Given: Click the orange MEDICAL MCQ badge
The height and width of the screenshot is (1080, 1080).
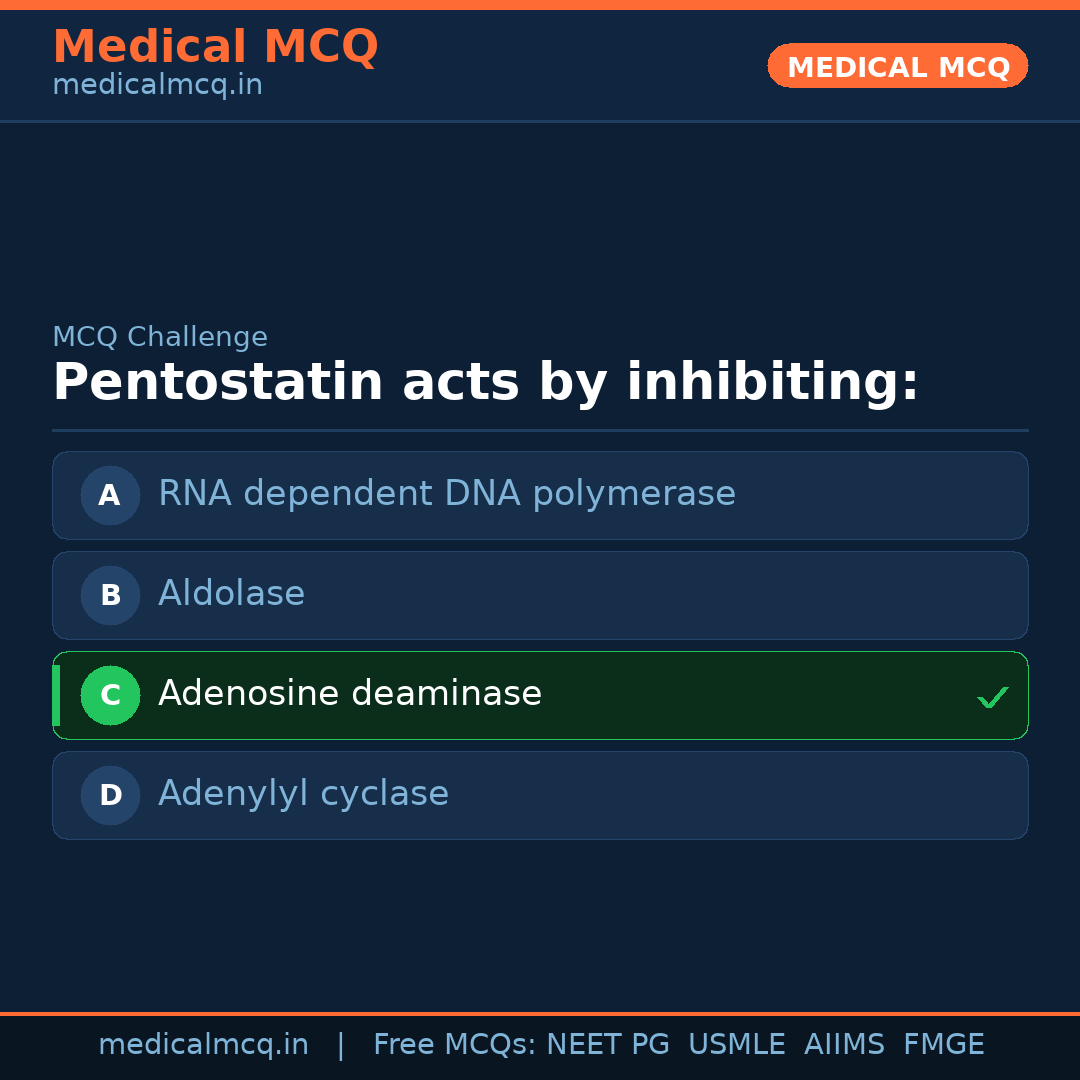Looking at the screenshot, I should pos(897,66).
